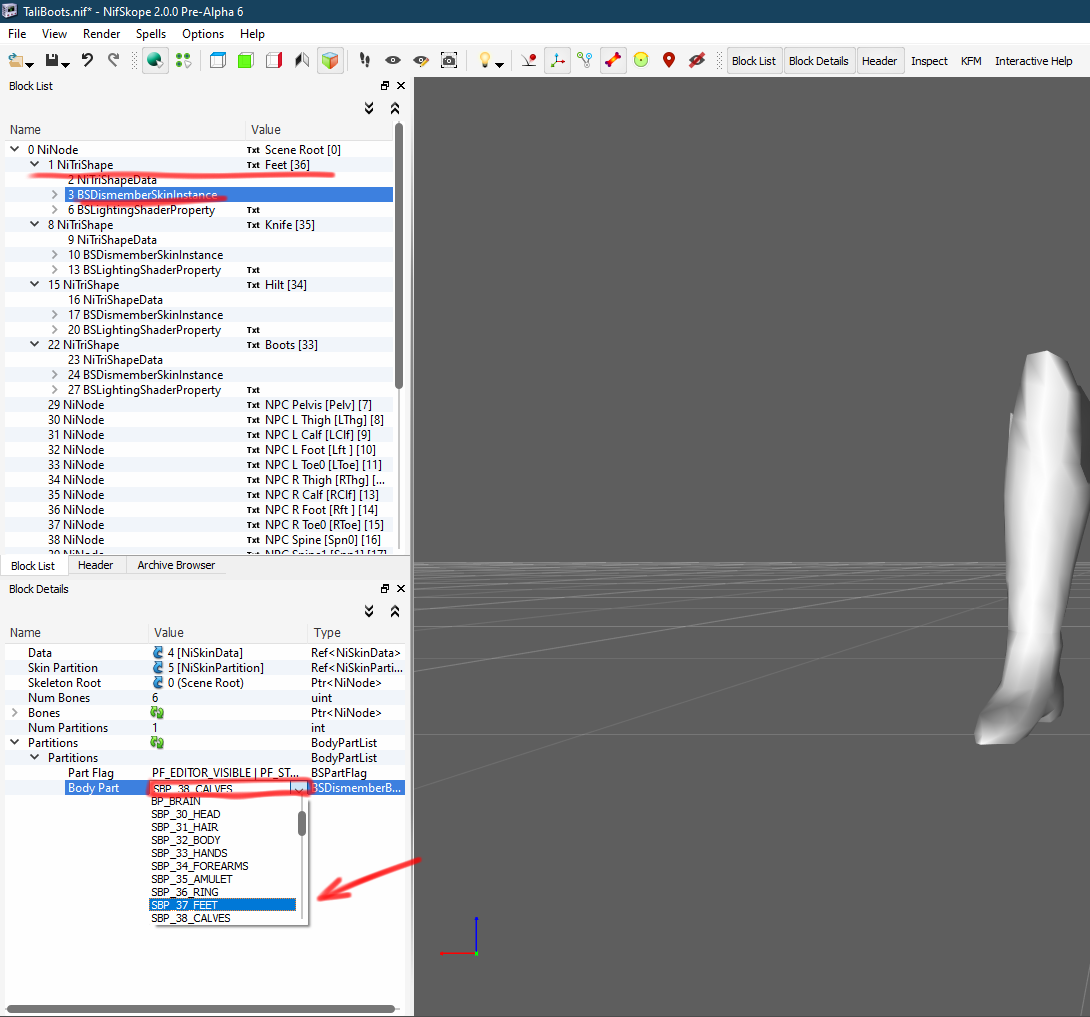
Task: Switch to the red side view cube
Action: point(274,60)
